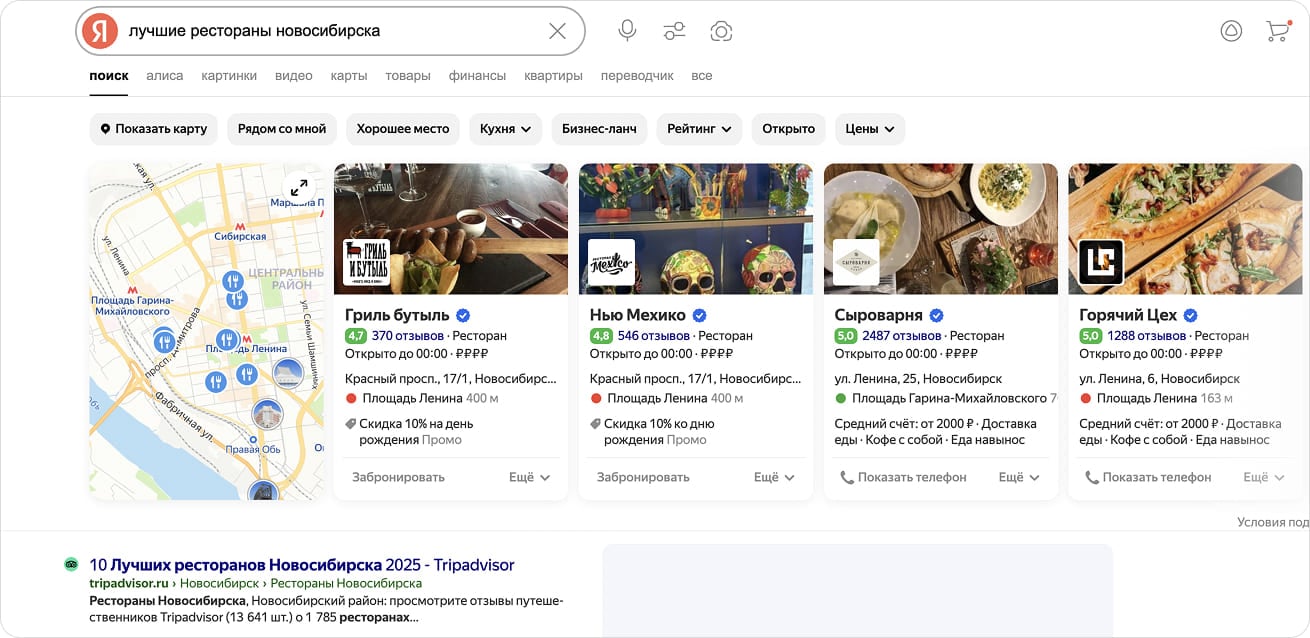The height and width of the screenshot is (638, 1310).
Task: Expand the map using the fullscreen arrows icon
Action: pos(299,187)
